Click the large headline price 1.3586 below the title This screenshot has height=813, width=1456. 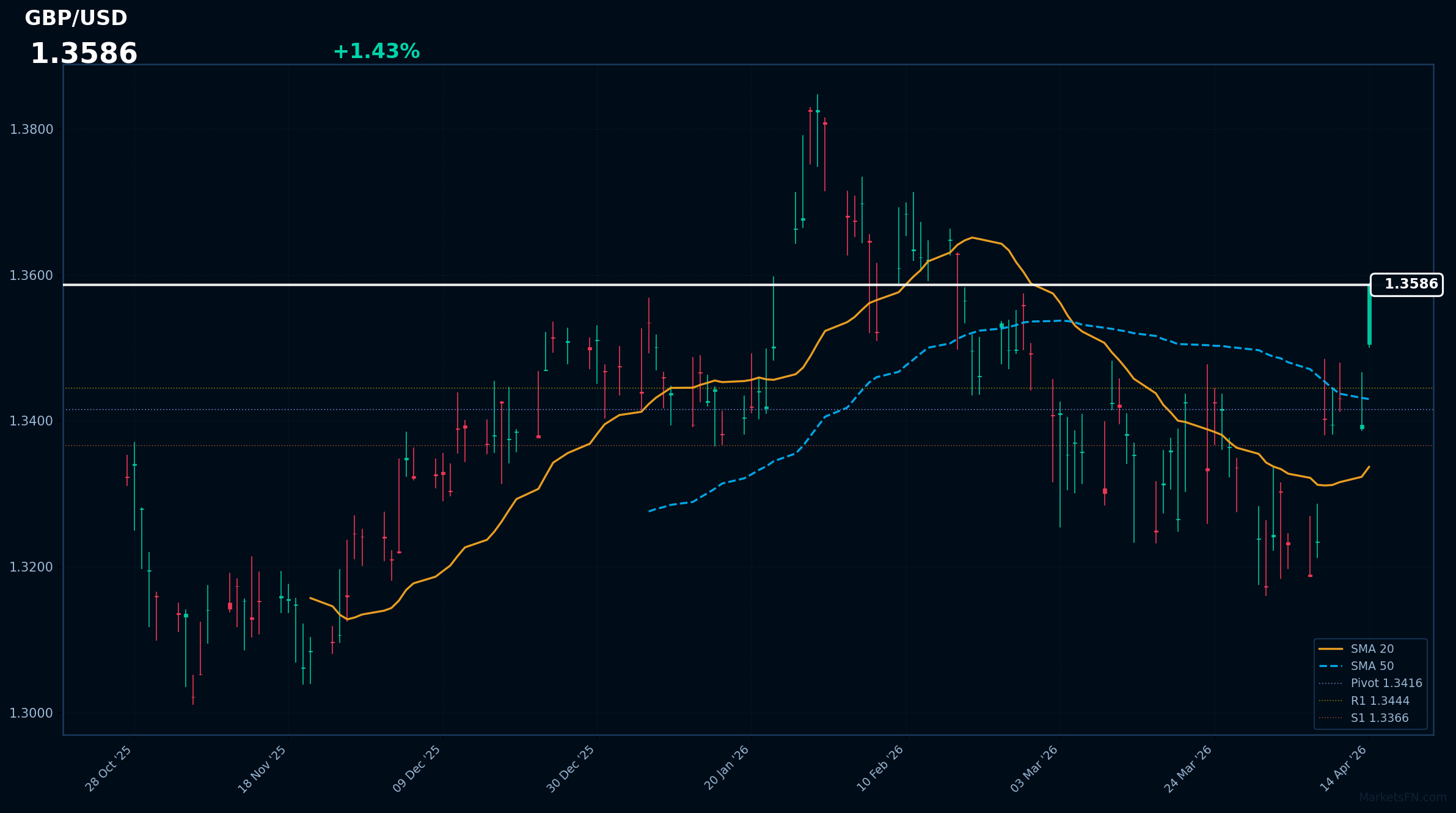pyautogui.click(x=84, y=54)
